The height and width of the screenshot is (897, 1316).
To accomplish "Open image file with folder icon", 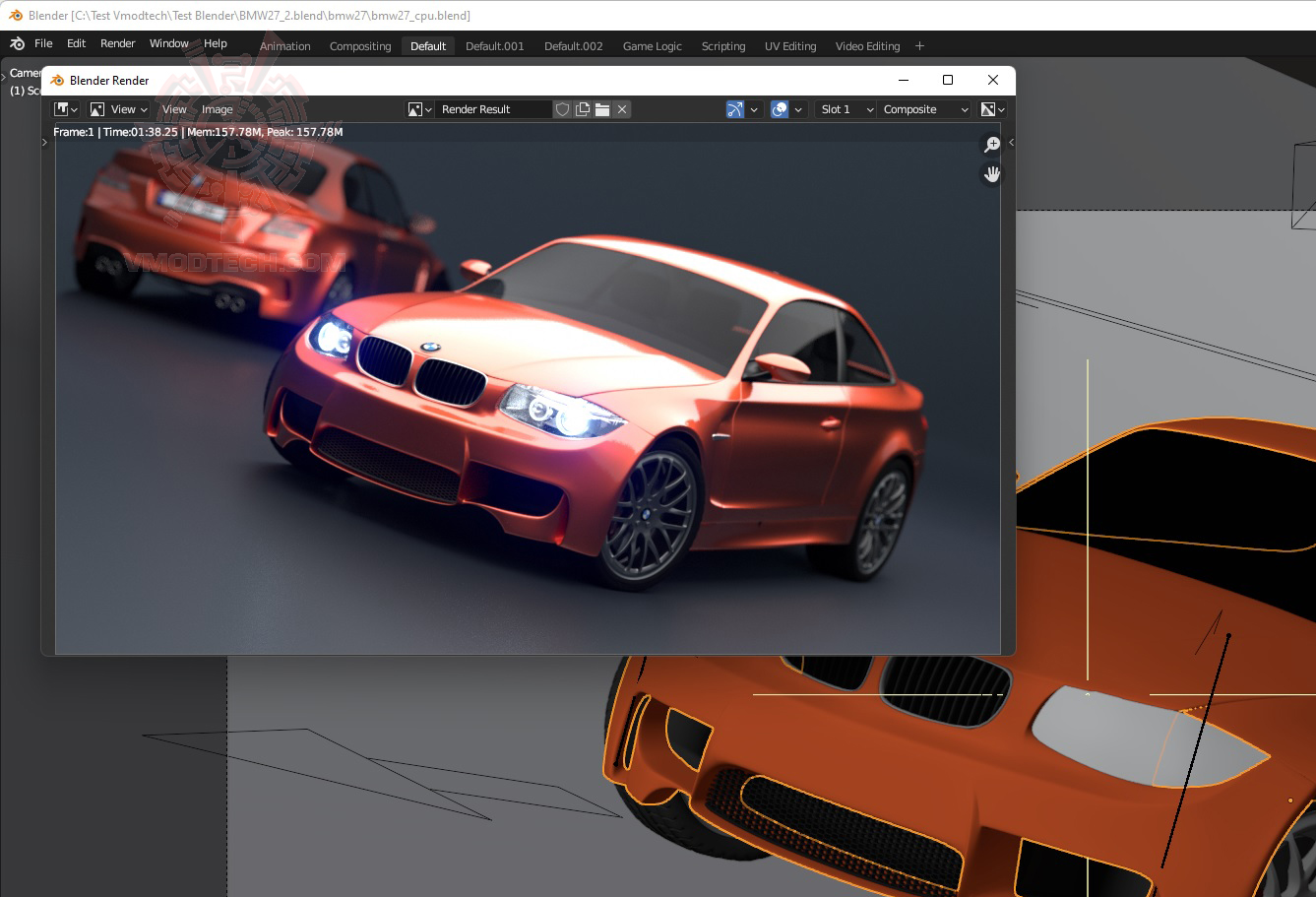I will coord(602,109).
